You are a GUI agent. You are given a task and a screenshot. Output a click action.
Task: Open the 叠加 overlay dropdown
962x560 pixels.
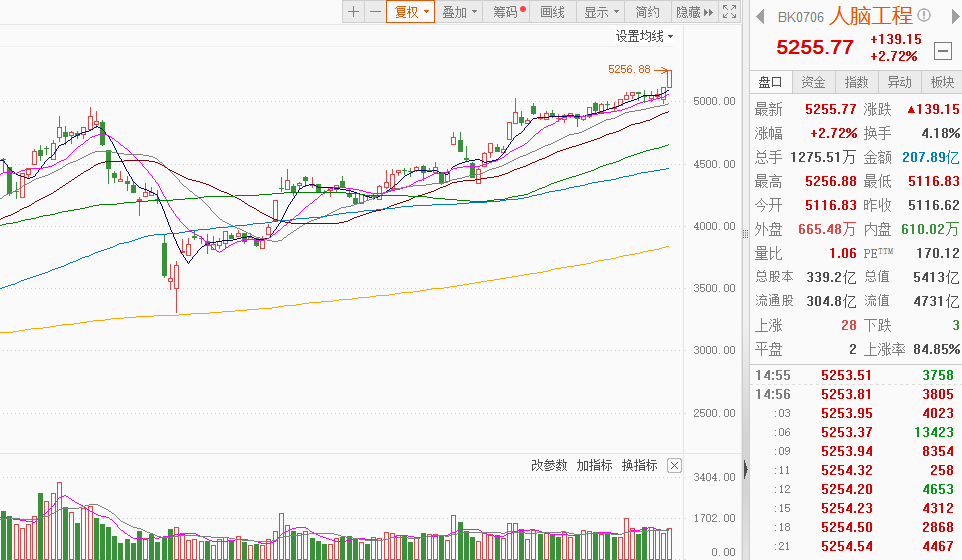coord(459,12)
